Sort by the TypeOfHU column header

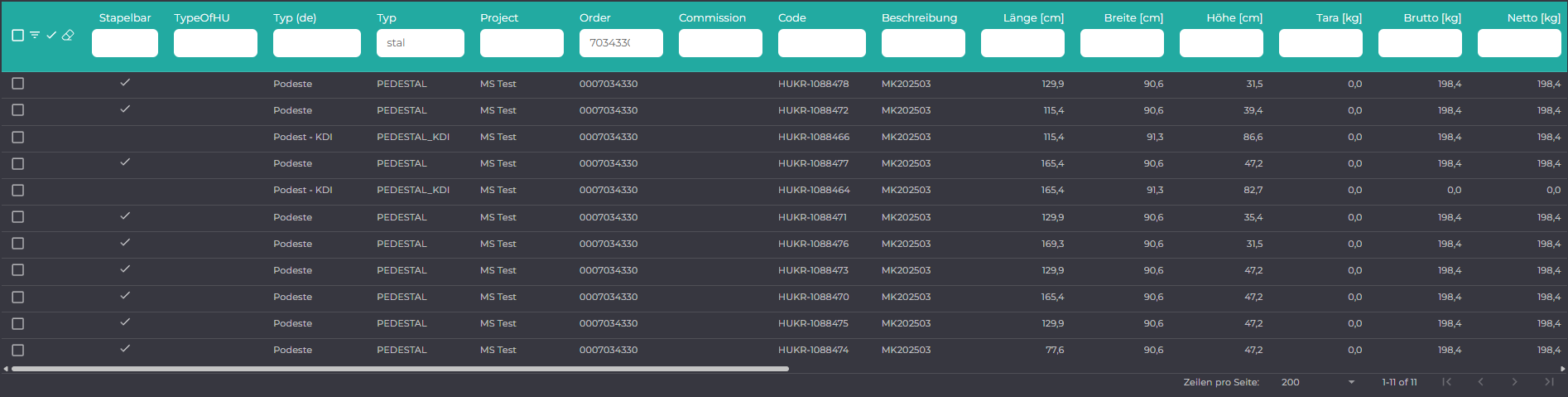click(x=202, y=17)
